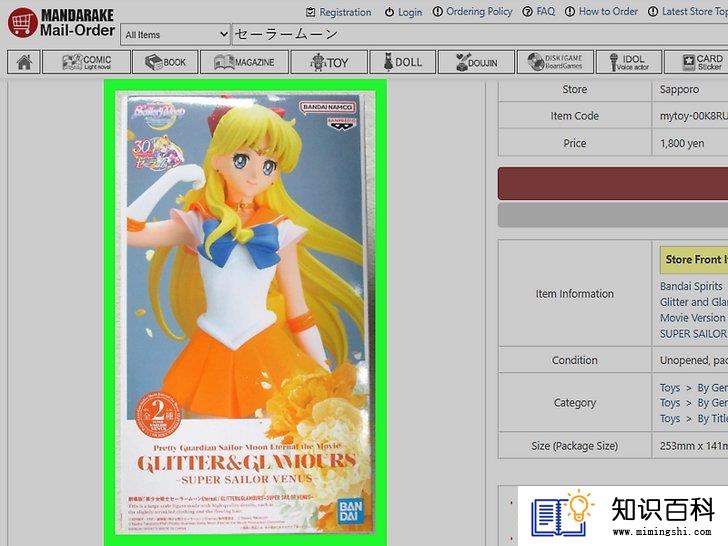
Task: Click the disc icon in DISK/GAME tab
Action: pyautogui.click(x=536, y=62)
